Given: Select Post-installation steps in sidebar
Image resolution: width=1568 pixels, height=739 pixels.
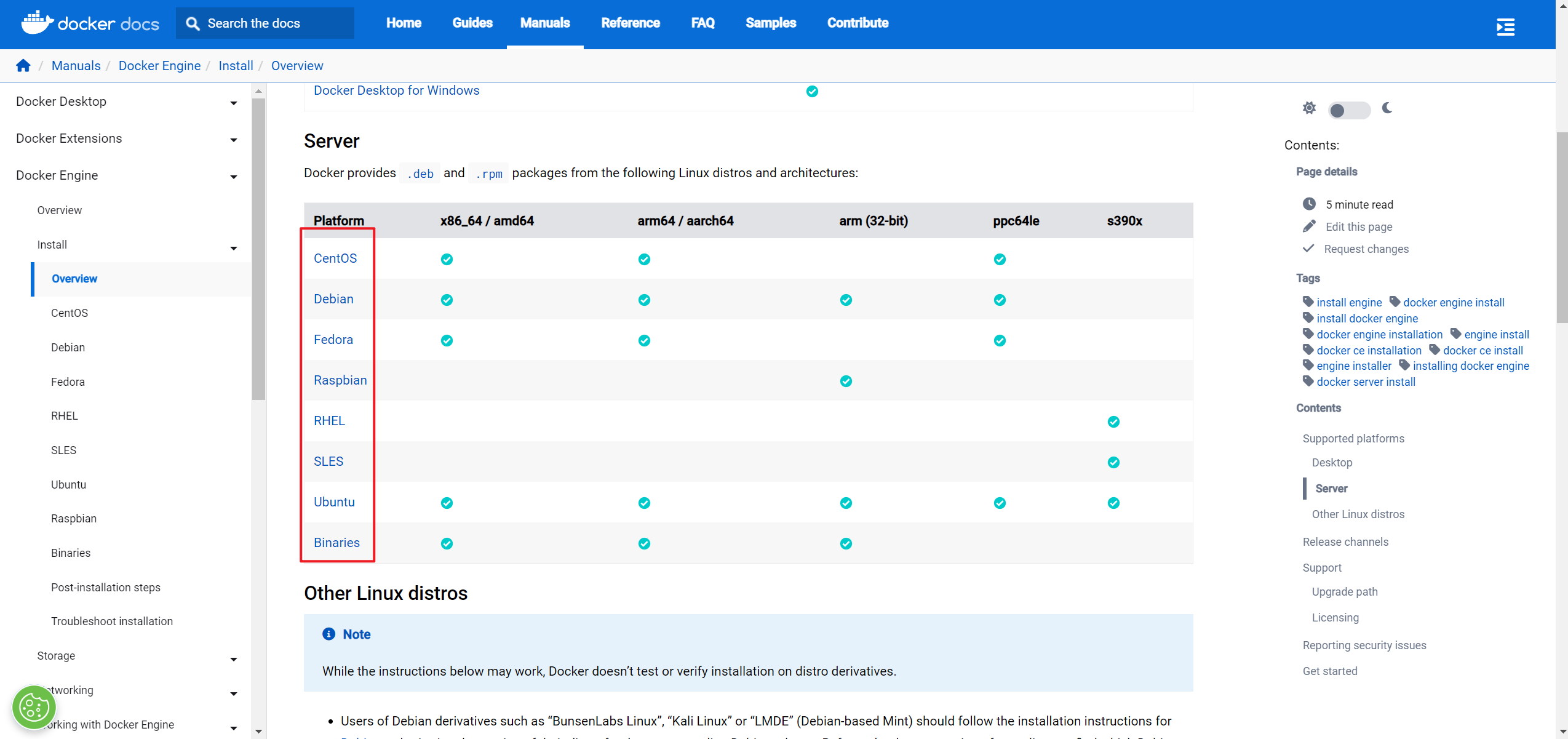Looking at the screenshot, I should [105, 588].
